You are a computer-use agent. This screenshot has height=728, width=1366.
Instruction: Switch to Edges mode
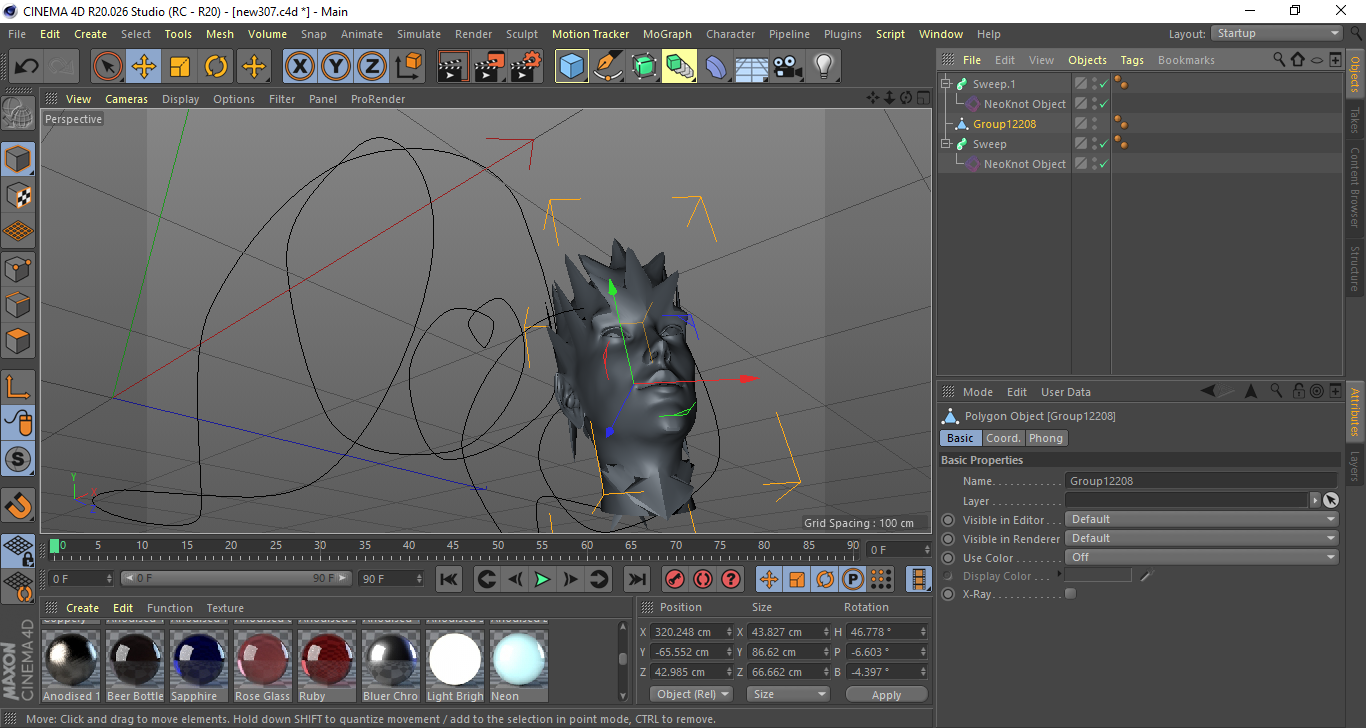(x=18, y=304)
